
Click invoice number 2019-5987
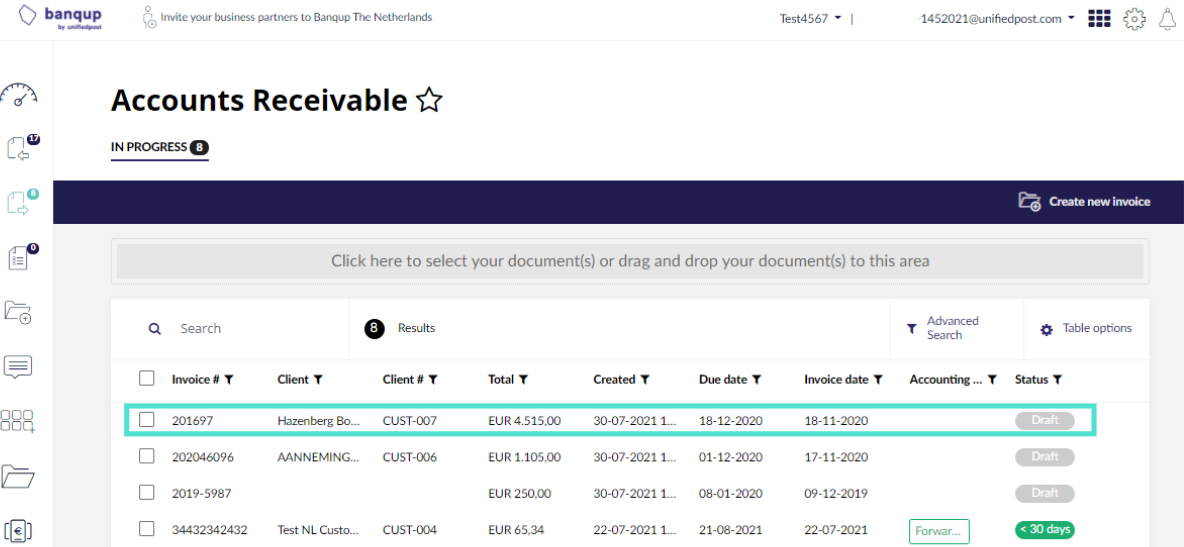coord(202,493)
